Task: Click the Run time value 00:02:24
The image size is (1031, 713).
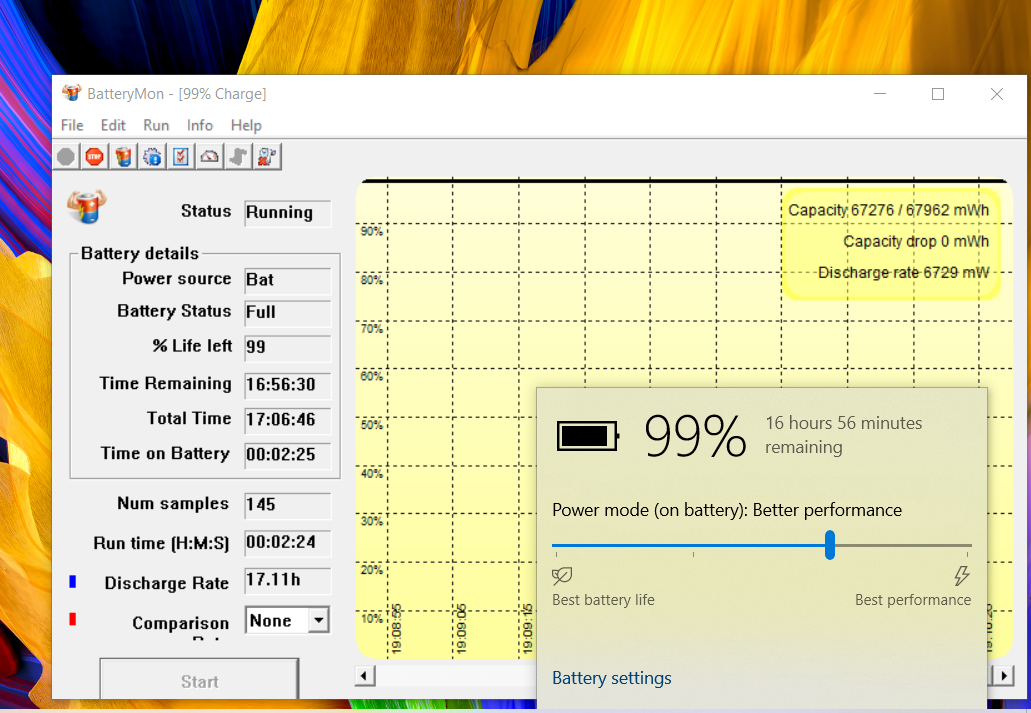Action: [x=287, y=543]
